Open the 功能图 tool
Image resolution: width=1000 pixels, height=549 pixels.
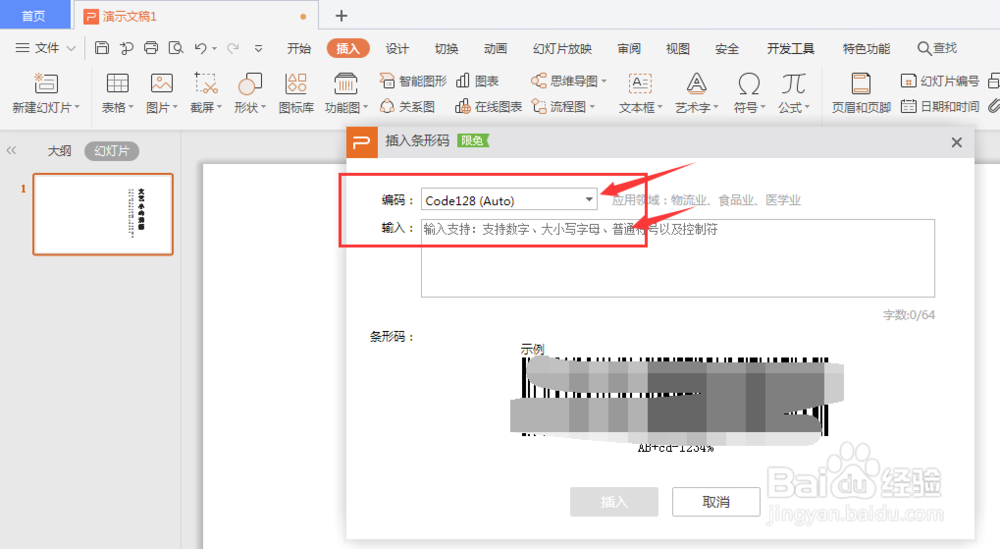[346, 93]
